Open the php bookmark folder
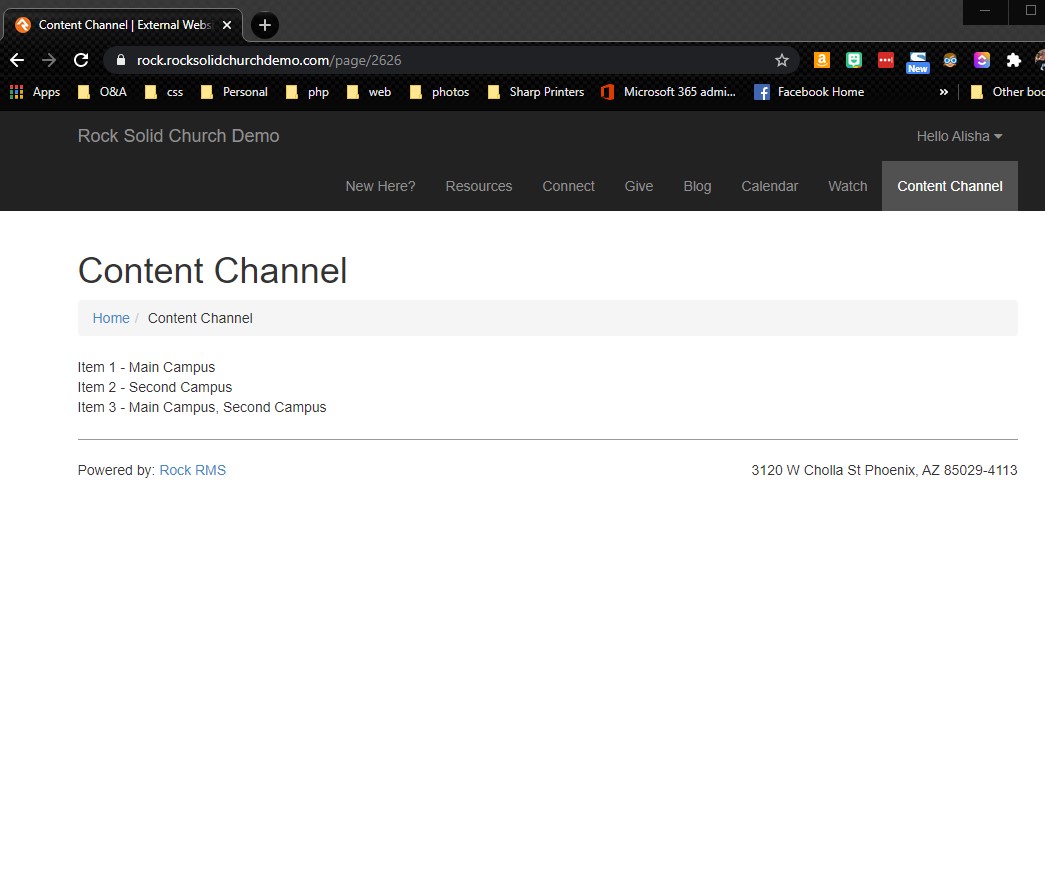Viewport: 1045px width, 879px height. pyautogui.click(x=307, y=92)
